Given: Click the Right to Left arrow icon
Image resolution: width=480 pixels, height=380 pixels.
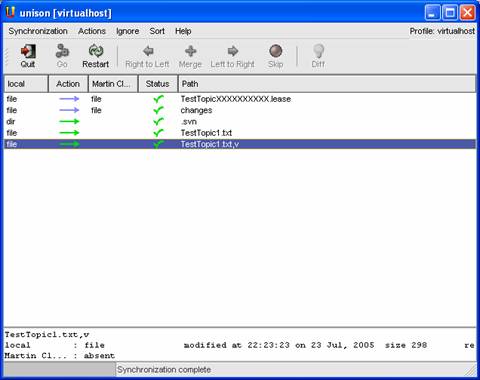Looking at the screenshot, I should pos(148,51).
